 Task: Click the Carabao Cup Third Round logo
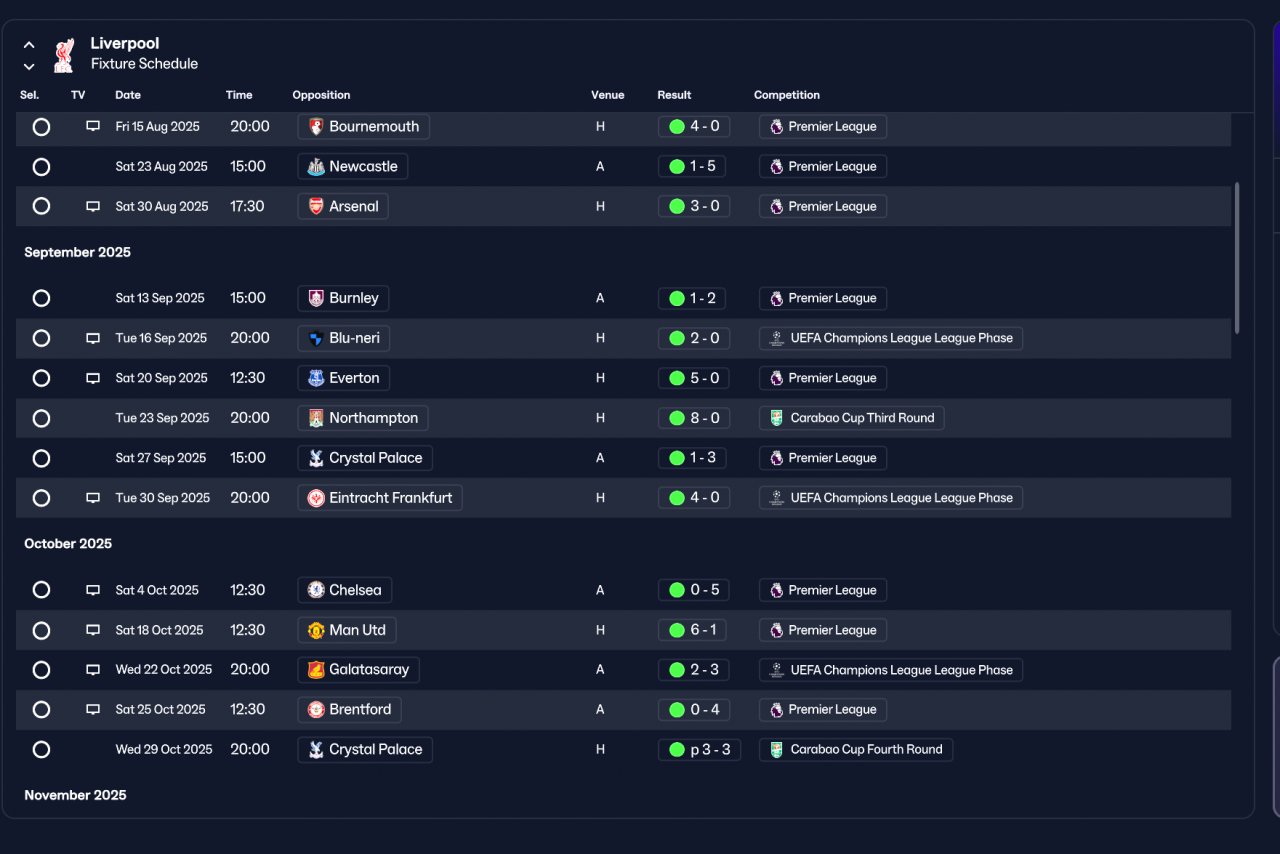tap(776, 418)
